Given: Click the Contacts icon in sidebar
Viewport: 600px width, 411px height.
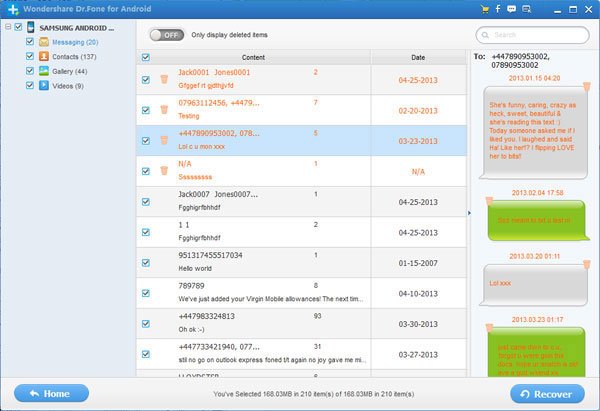Looking at the screenshot, I should tap(43, 57).
